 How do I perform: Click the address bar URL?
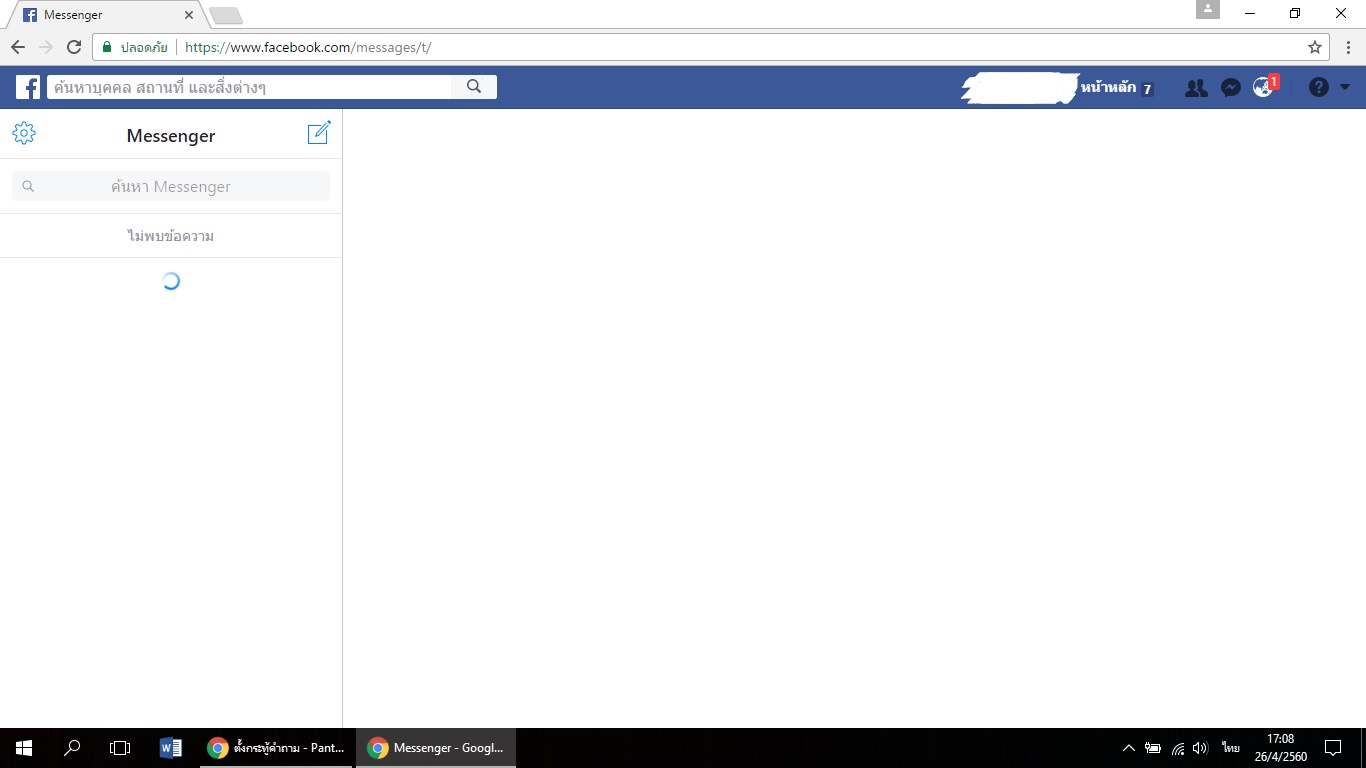tap(309, 47)
